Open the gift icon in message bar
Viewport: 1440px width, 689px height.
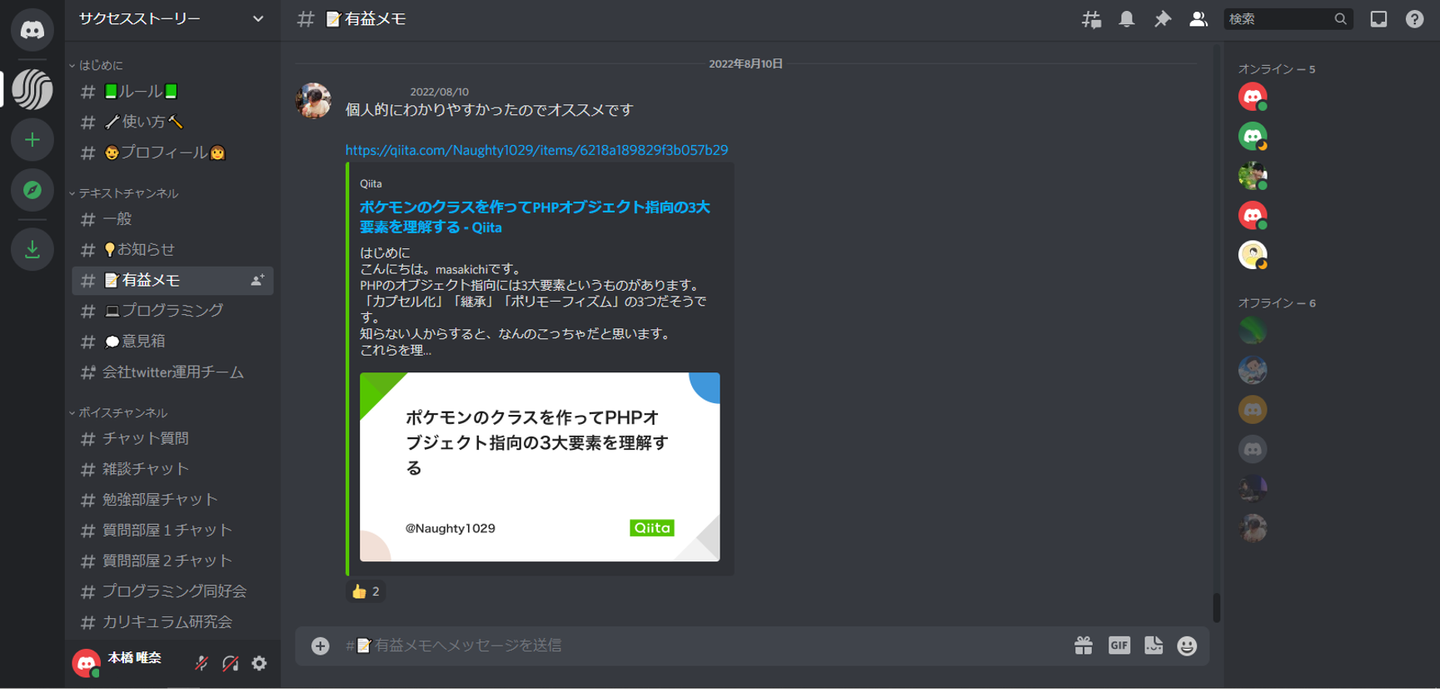[1083, 646]
